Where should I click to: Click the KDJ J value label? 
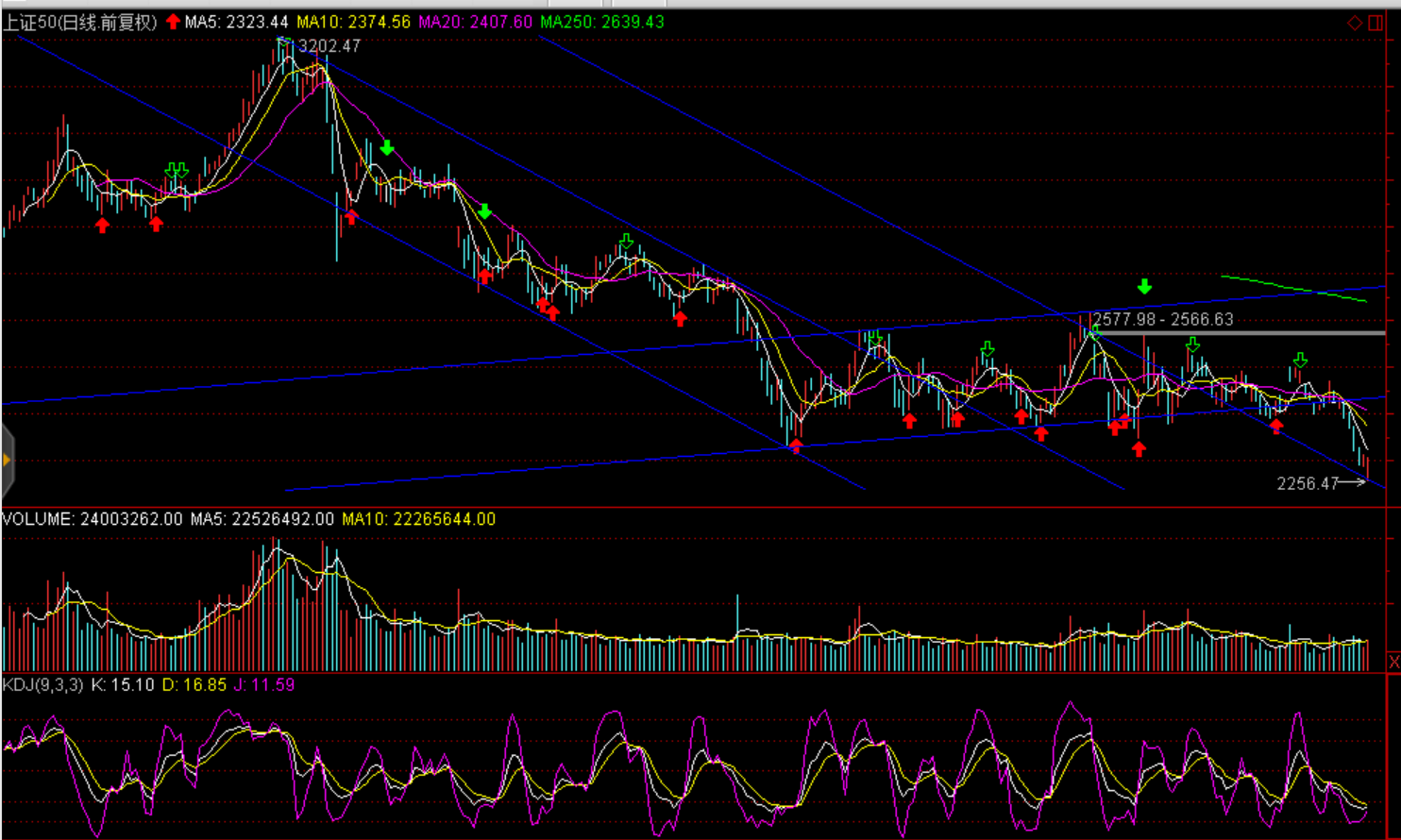click(x=263, y=684)
